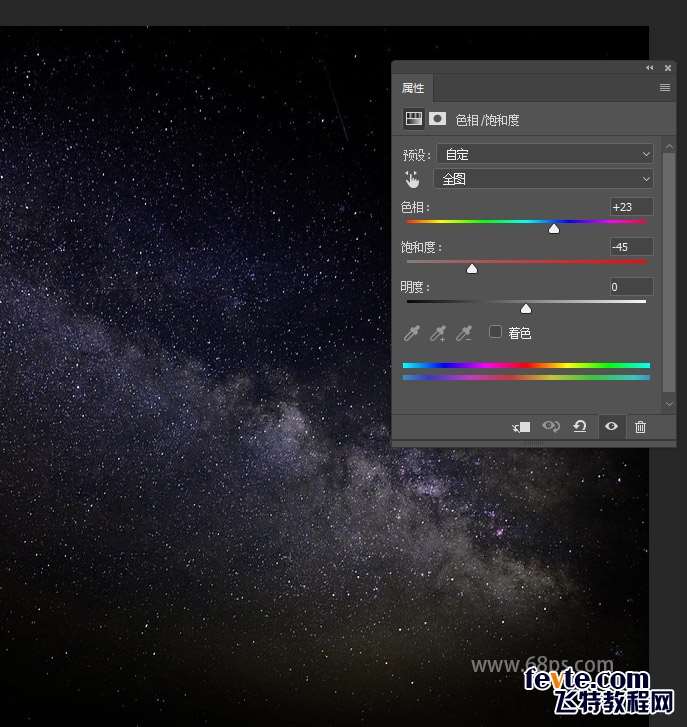Viewport: 687px width, 727px height.
Task: Delete this adjustment layer
Action: (640, 427)
